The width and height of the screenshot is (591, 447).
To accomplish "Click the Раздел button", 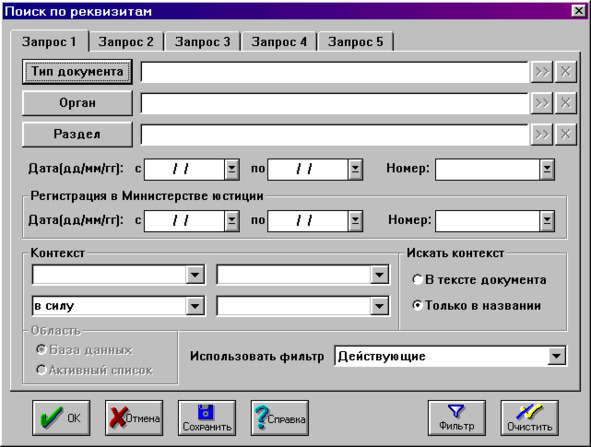I will (x=77, y=134).
